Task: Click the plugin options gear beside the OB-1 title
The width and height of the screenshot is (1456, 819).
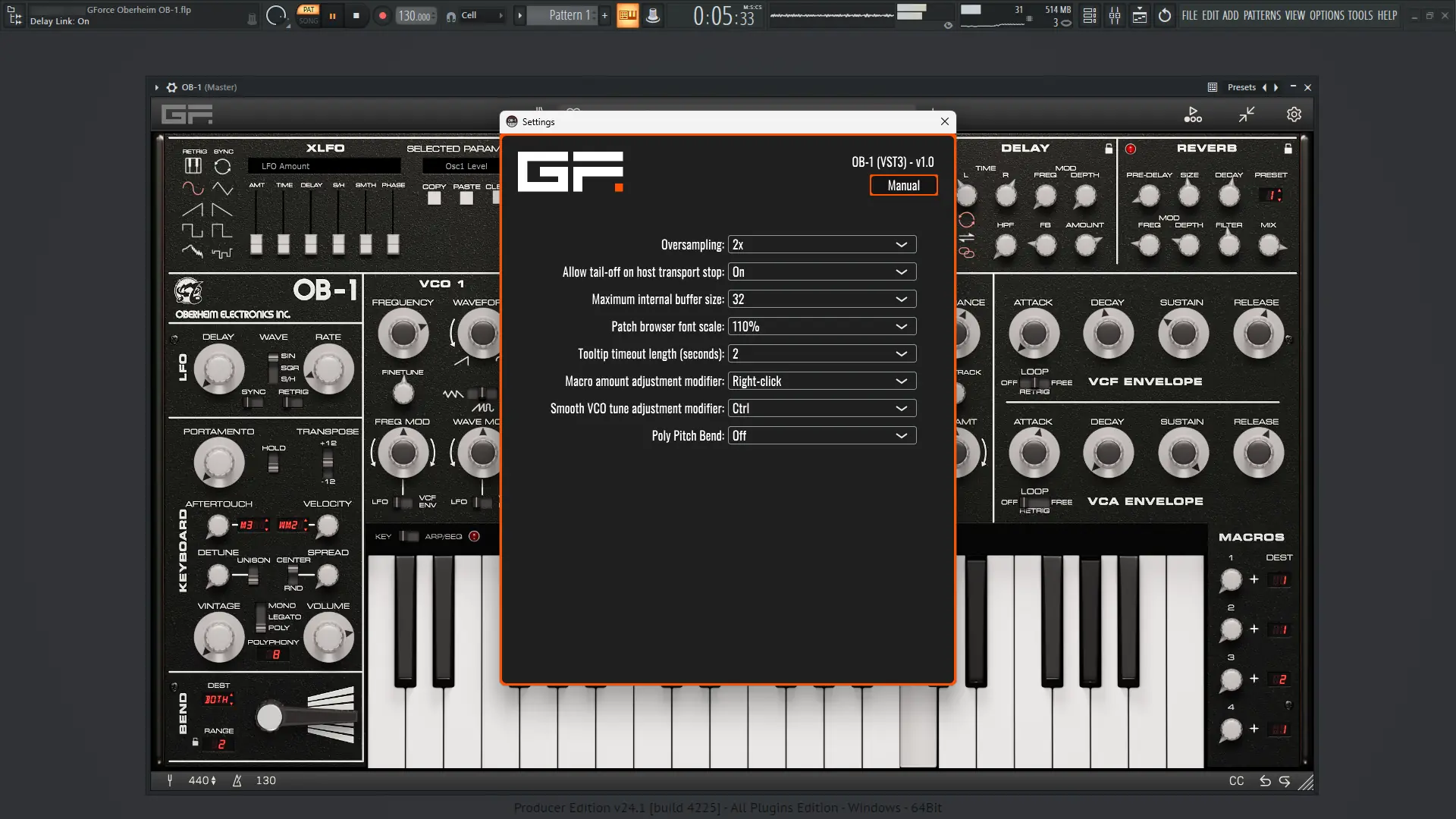Action: pos(173,87)
